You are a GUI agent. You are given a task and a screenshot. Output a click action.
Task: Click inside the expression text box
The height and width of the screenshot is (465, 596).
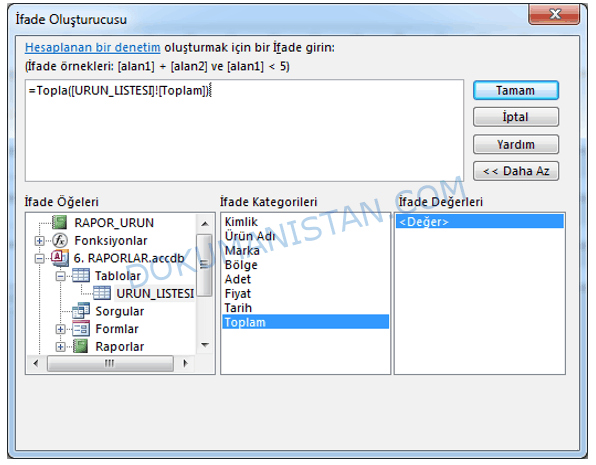pyautogui.click(x=244, y=130)
